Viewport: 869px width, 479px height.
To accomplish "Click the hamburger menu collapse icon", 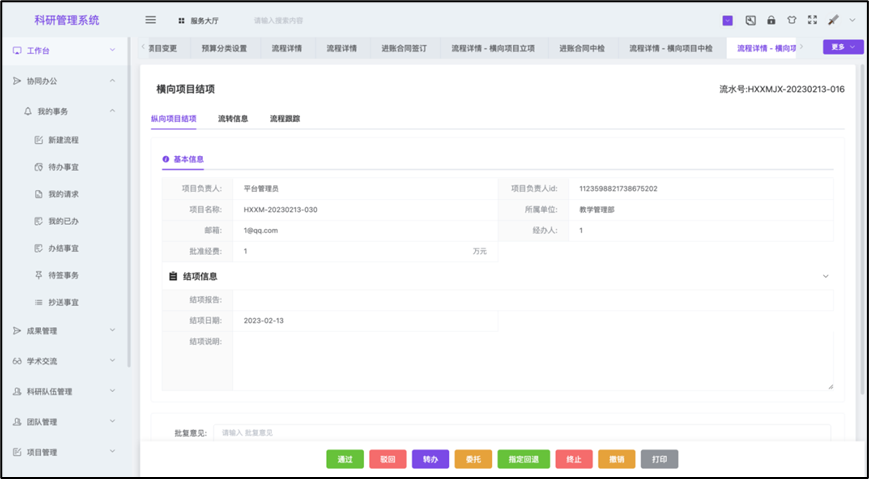I will click(151, 20).
